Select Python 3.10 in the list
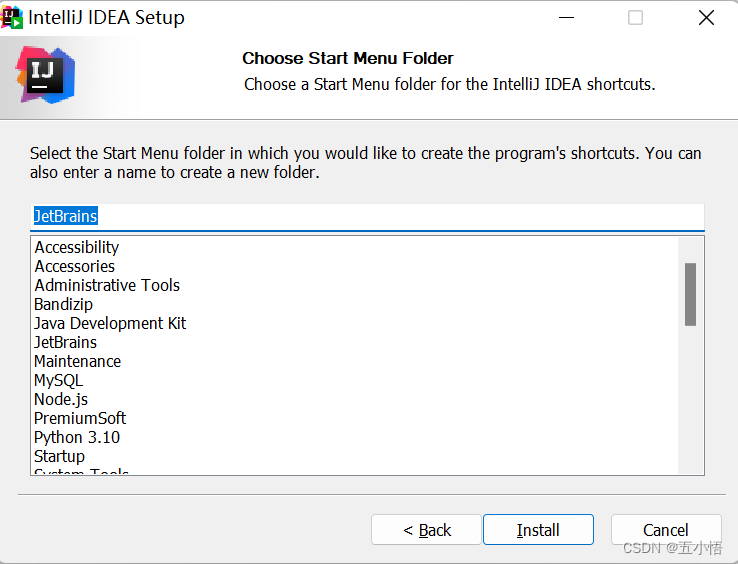This screenshot has width=738, height=564. [x=77, y=437]
